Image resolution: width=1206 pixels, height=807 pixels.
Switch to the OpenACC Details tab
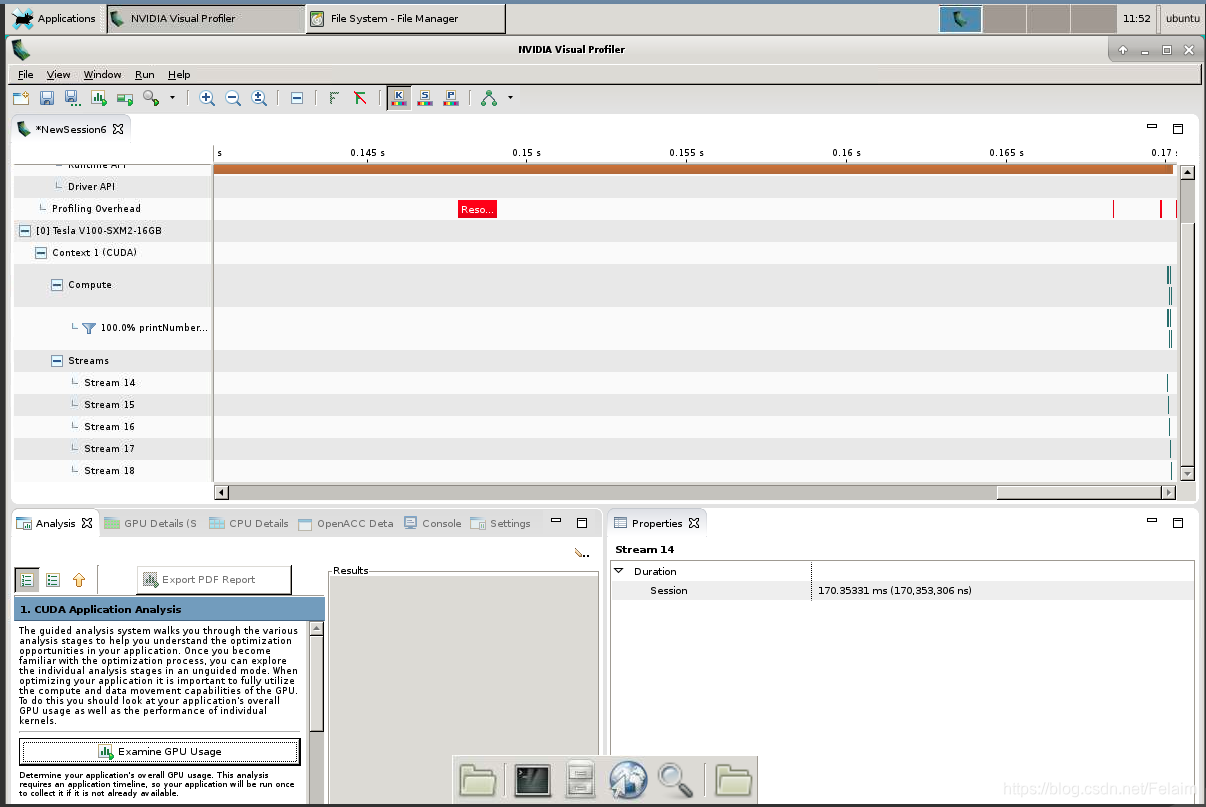point(345,523)
